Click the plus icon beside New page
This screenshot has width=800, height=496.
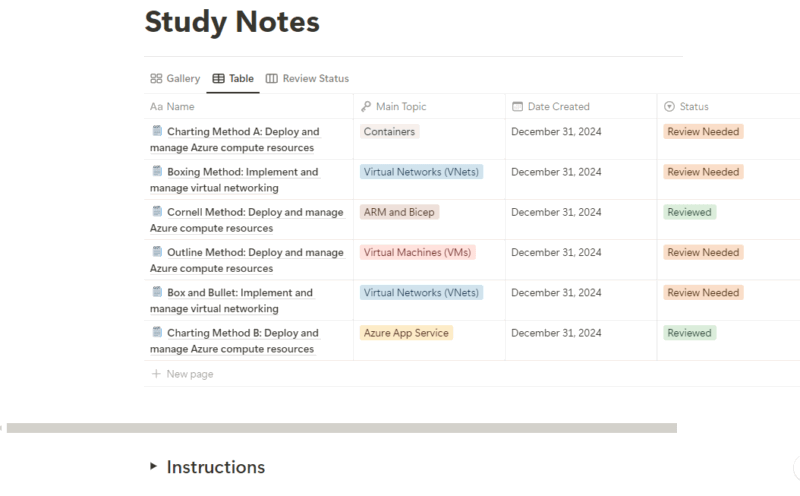pyautogui.click(x=156, y=374)
